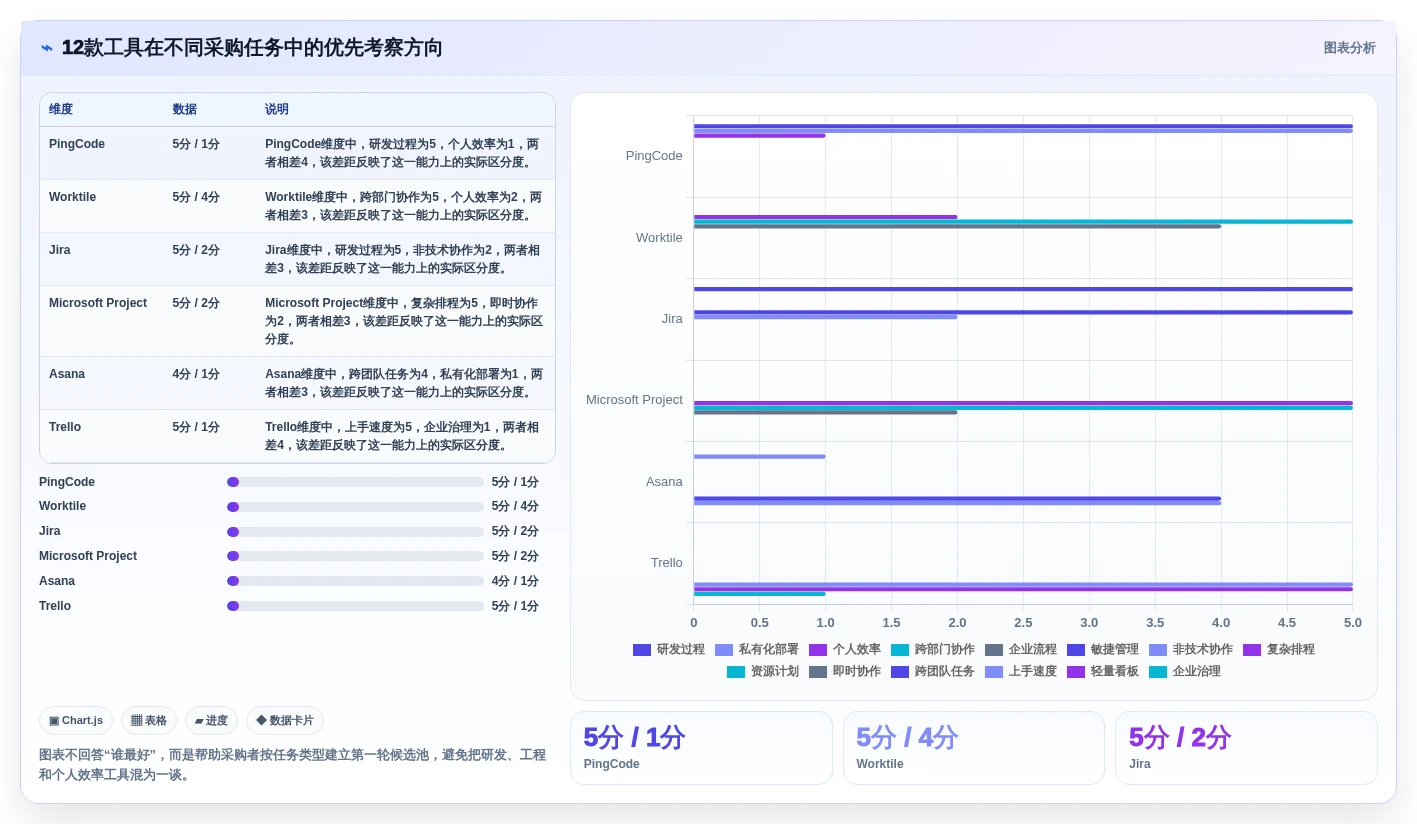The height and width of the screenshot is (824, 1417).
Task: Click Asana's short light-blue 私有化部署 bar
Action: [759, 456]
